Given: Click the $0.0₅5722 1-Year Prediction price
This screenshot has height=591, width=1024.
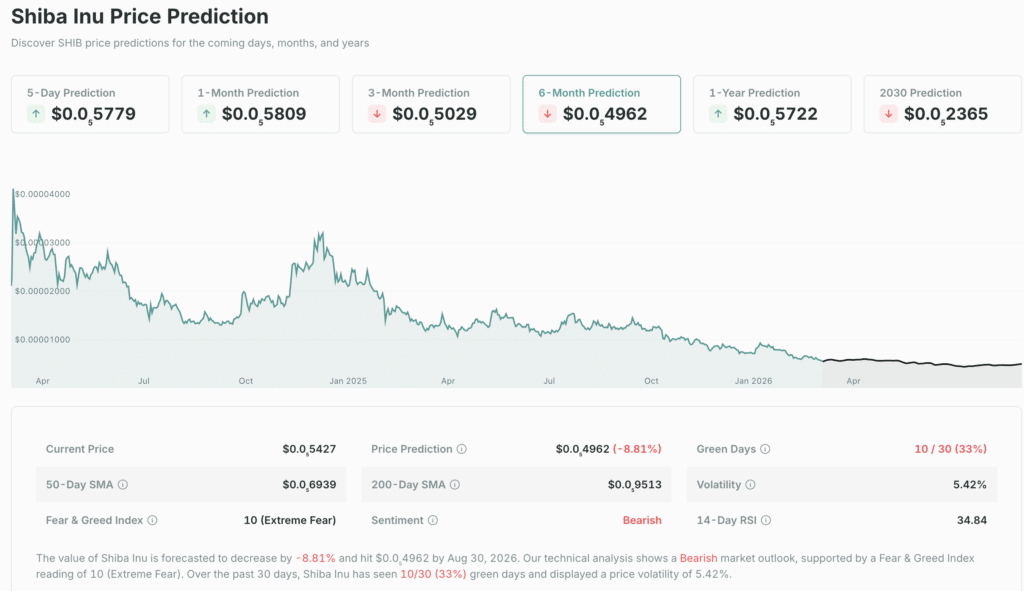Looking at the screenshot, I should click(775, 114).
